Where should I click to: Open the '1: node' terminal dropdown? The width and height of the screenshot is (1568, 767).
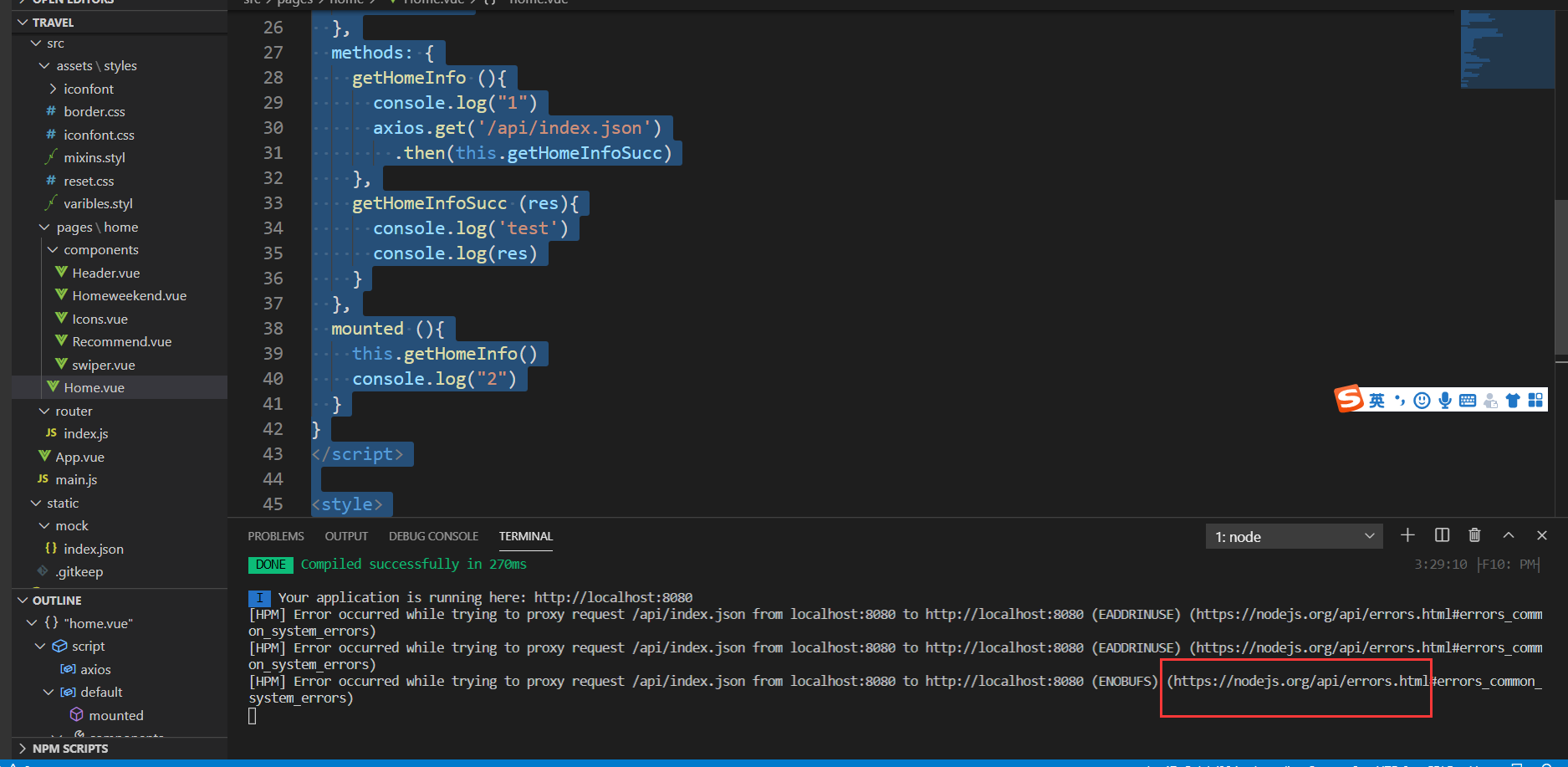(1294, 536)
